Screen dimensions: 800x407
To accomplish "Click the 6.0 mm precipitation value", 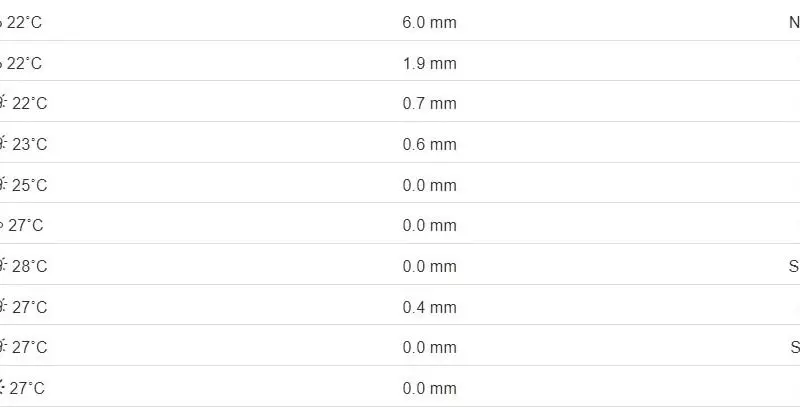I will click(x=429, y=22).
